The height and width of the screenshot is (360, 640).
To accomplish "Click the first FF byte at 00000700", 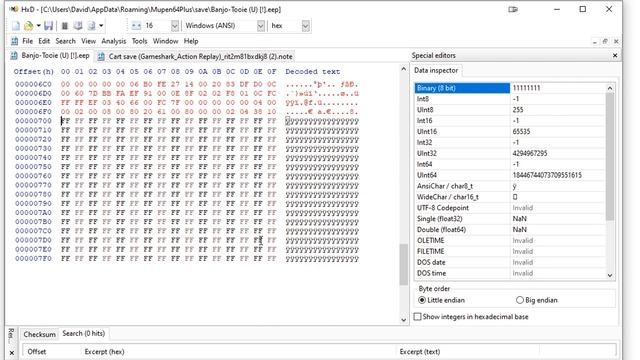I will [x=65, y=121].
